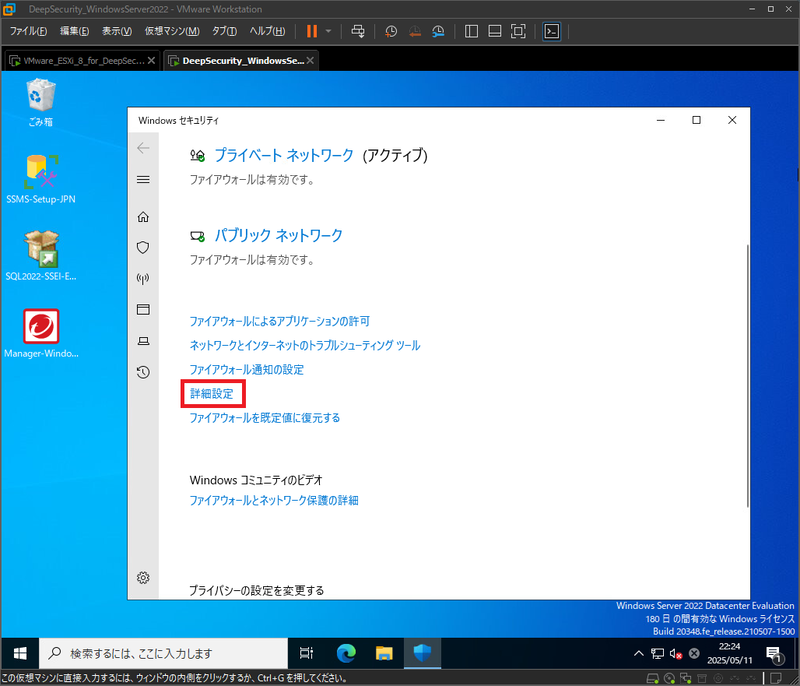
Task: Select the ごみ箱 desktop icon
Action: [x=41, y=102]
